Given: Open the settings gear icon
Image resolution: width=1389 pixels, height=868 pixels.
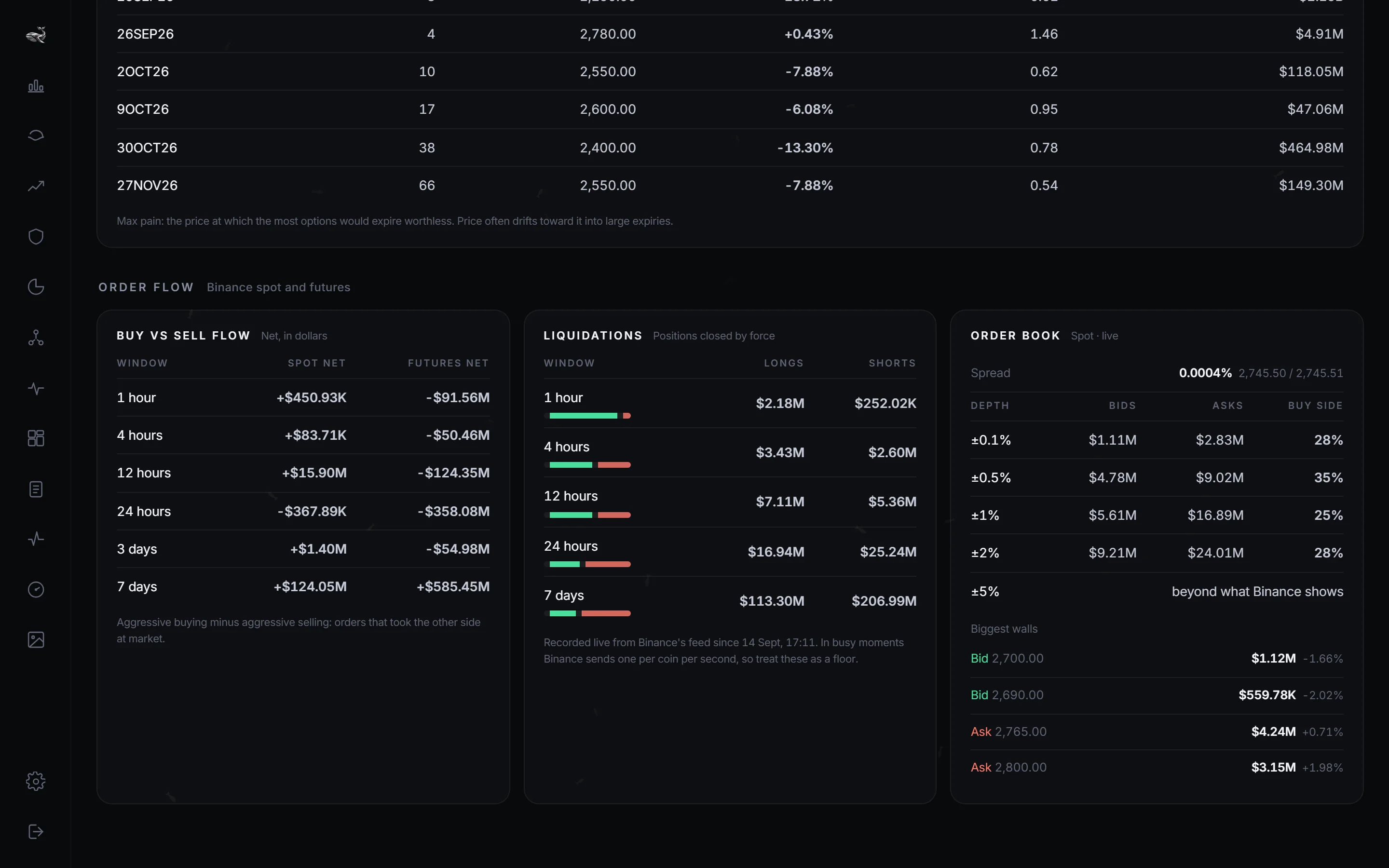Looking at the screenshot, I should pos(36,781).
